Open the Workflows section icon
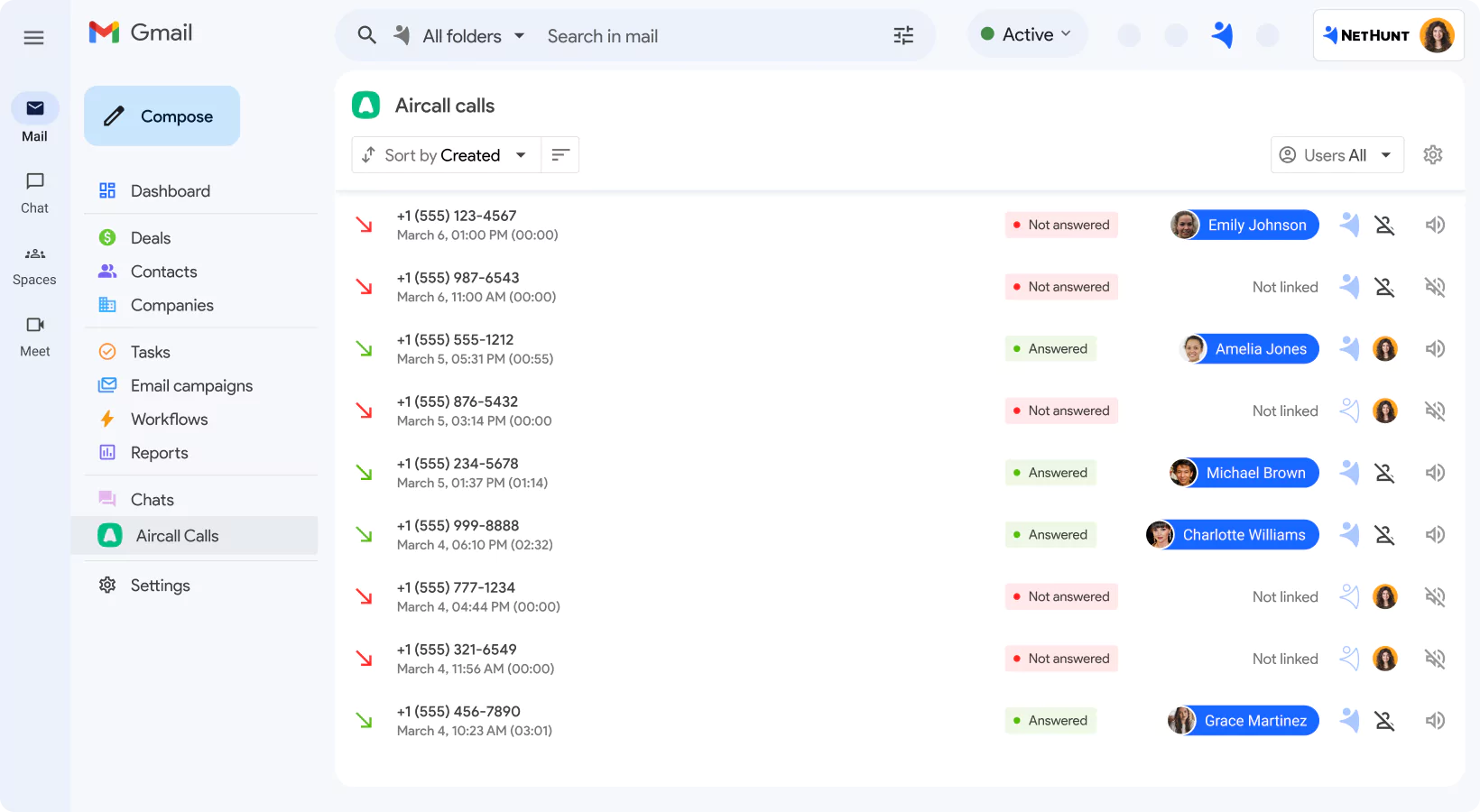 point(107,419)
